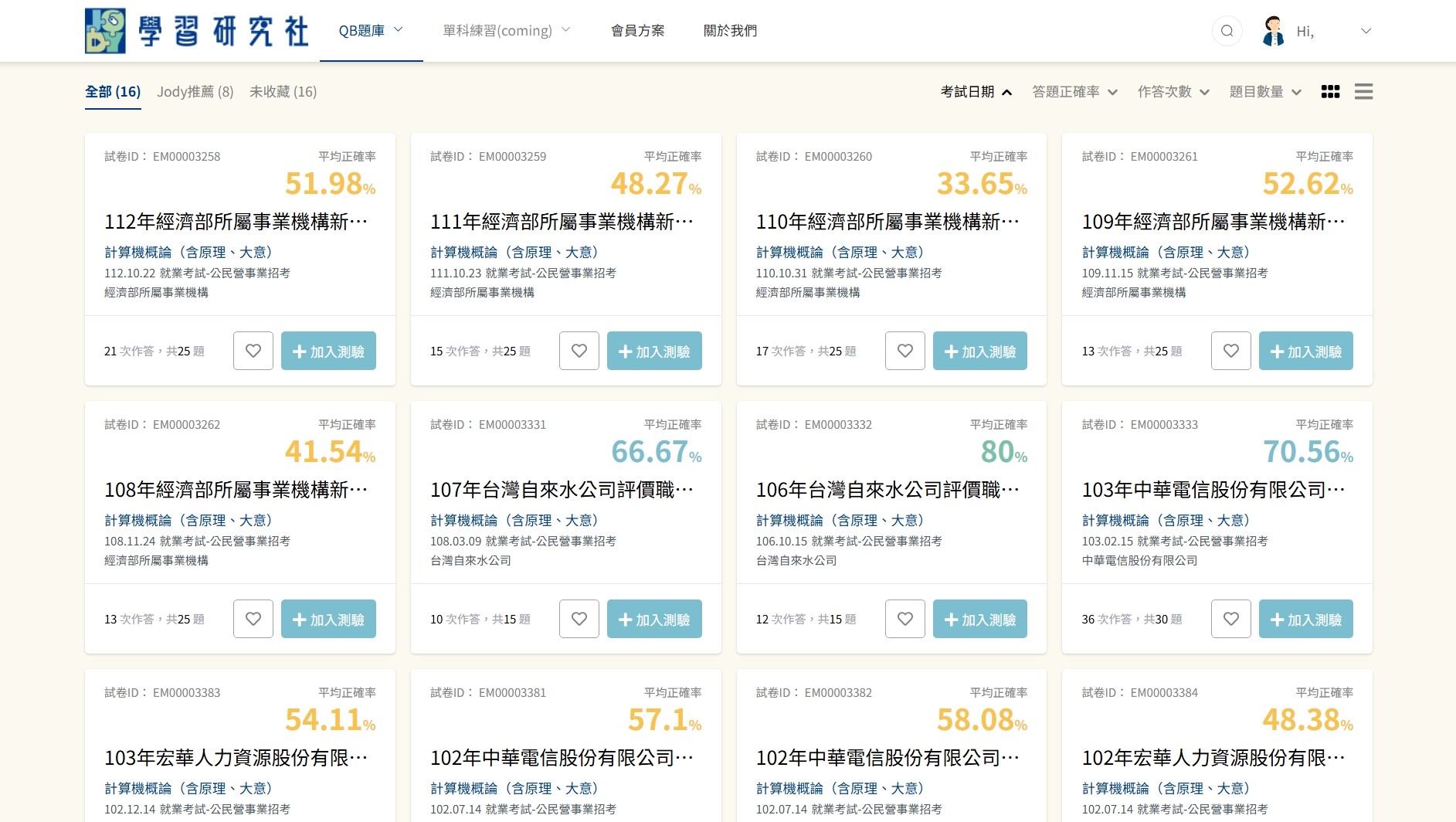Add exam EM00003259 to test
Image resolution: width=1456 pixels, height=822 pixels.
click(x=654, y=351)
